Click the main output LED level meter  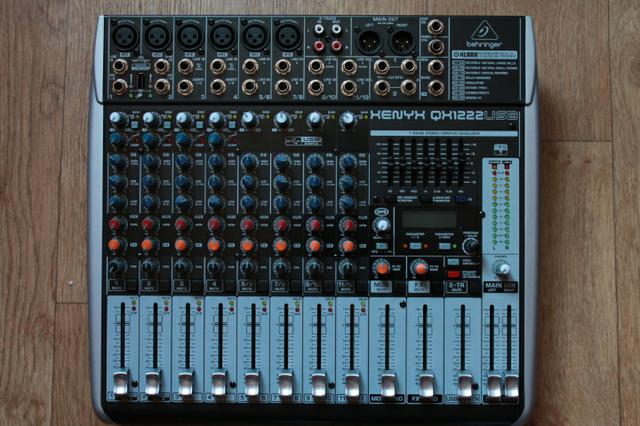tap(501, 208)
